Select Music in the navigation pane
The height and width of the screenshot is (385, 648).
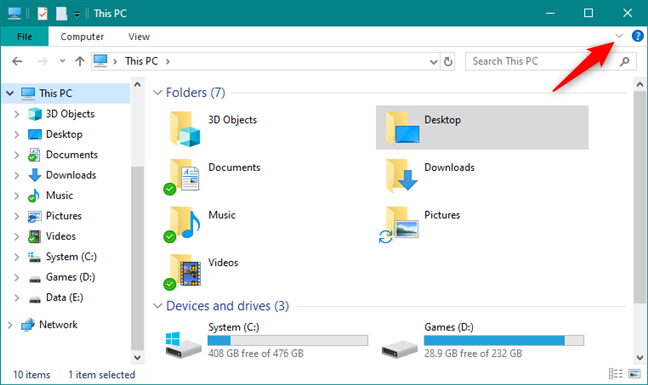coord(59,195)
